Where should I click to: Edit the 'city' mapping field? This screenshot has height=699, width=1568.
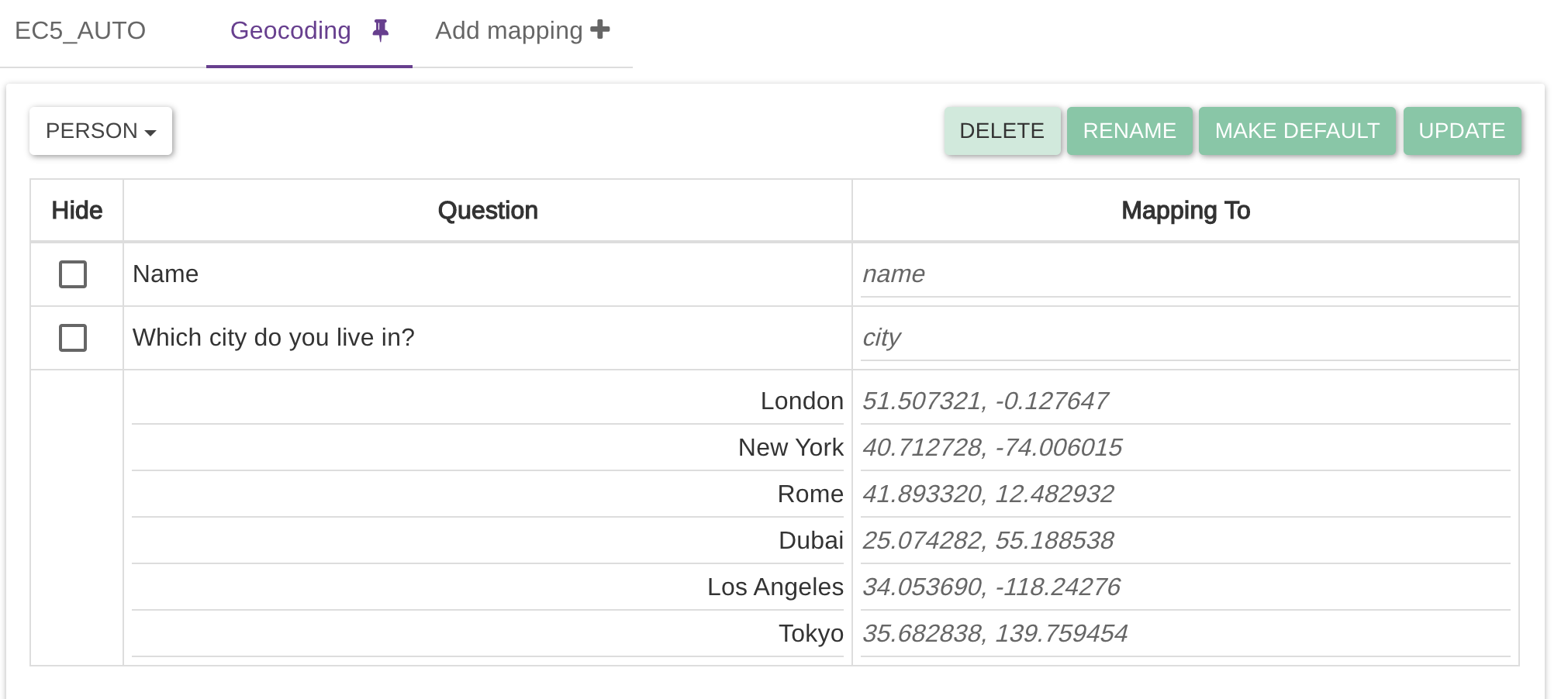(x=1185, y=338)
